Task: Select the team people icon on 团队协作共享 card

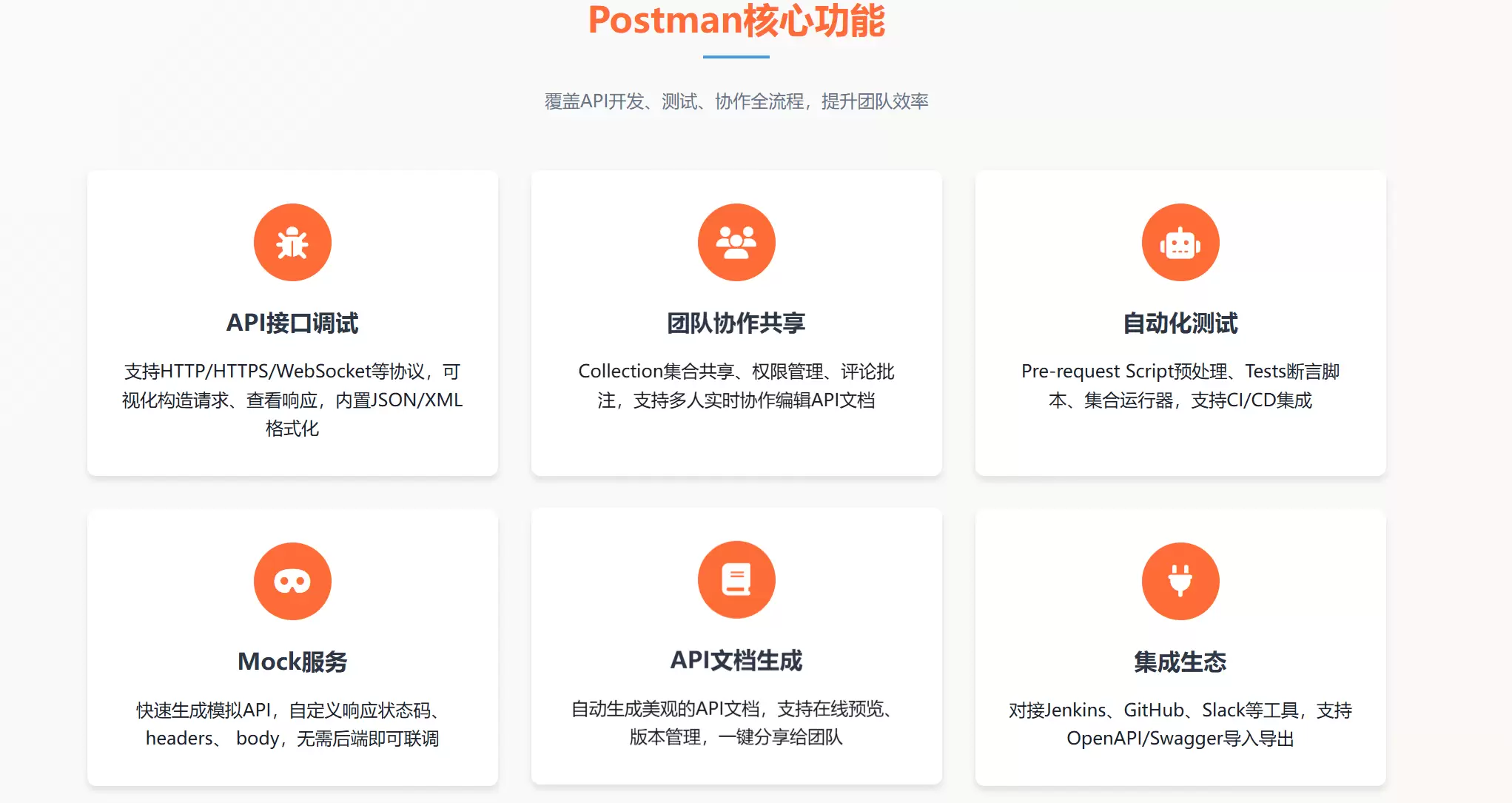Action: (736, 242)
